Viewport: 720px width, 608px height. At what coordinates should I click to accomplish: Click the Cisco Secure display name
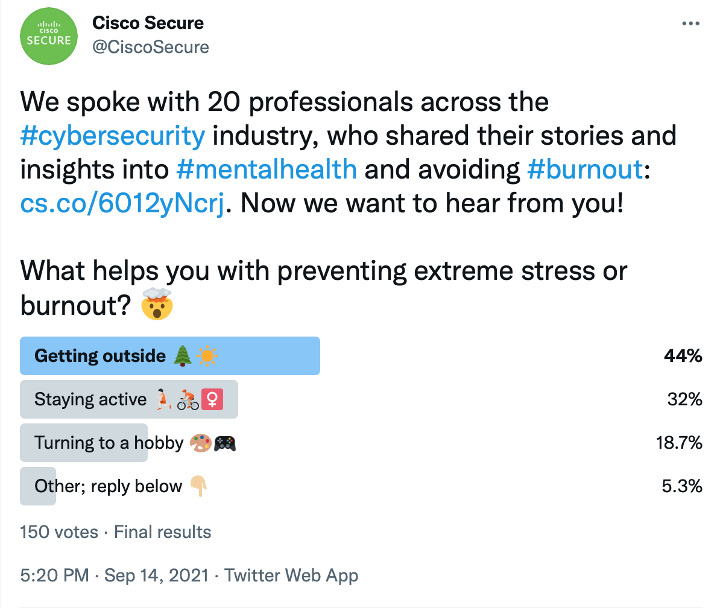(148, 22)
